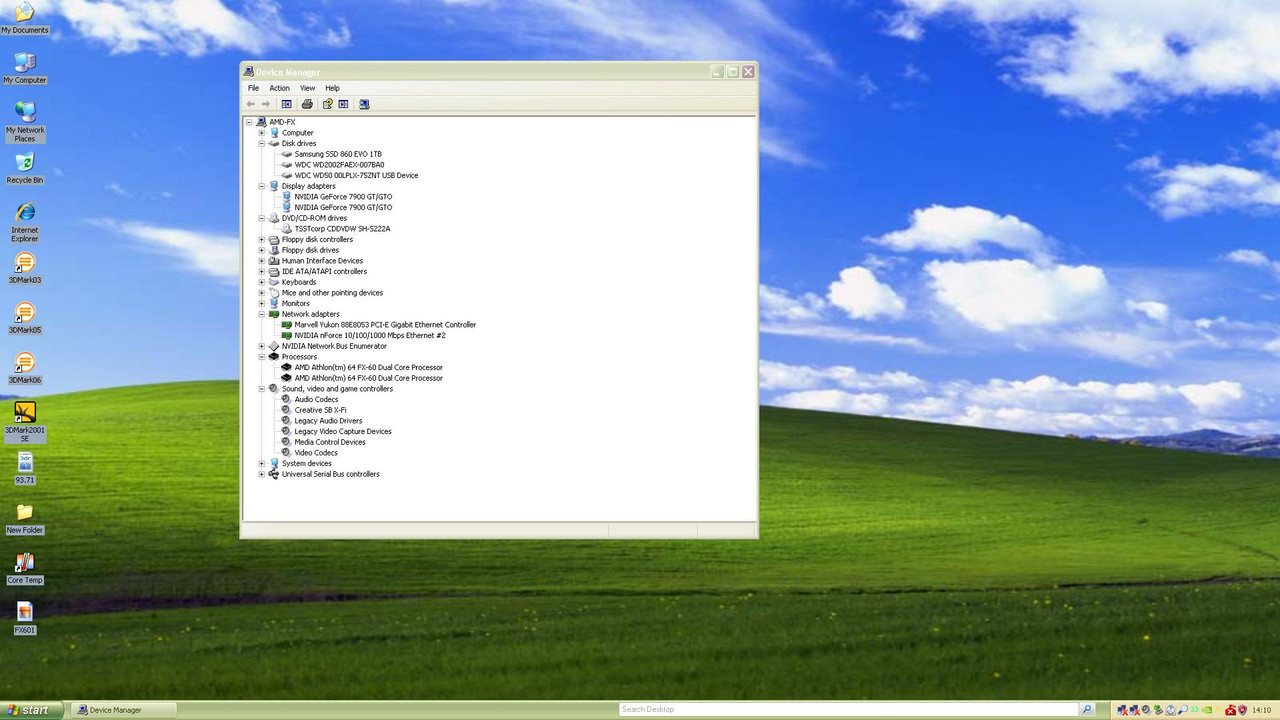Focus the Search Desktop input field
Image resolution: width=1280 pixels, height=720 pixels.
(849, 710)
